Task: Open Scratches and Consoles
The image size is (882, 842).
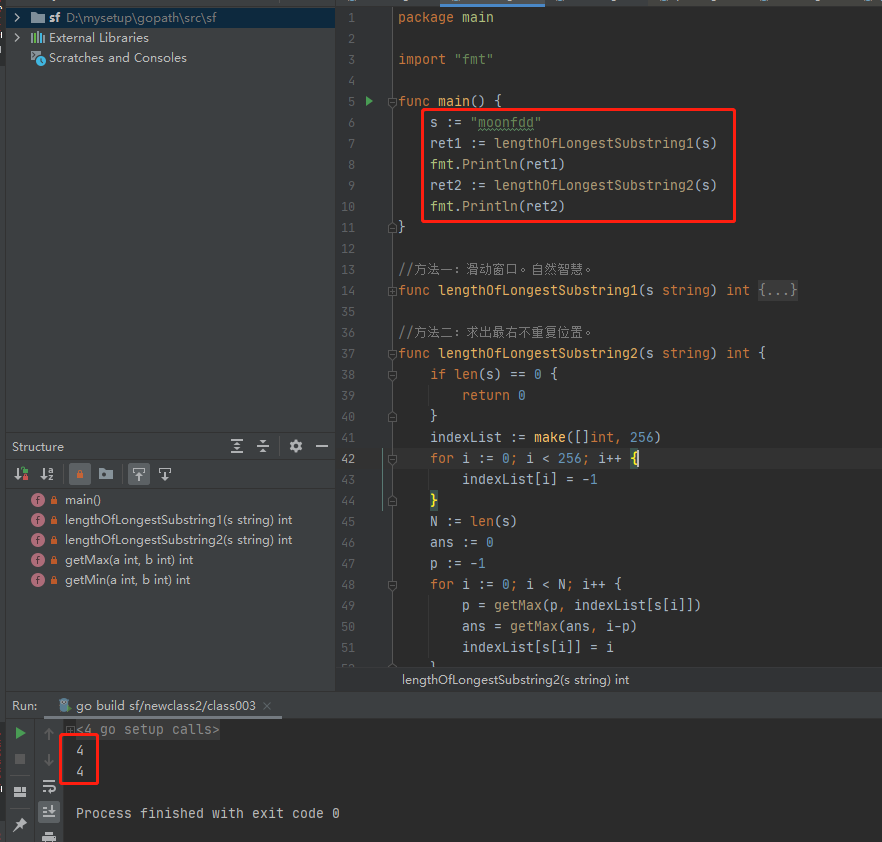Action: coord(118,58)
